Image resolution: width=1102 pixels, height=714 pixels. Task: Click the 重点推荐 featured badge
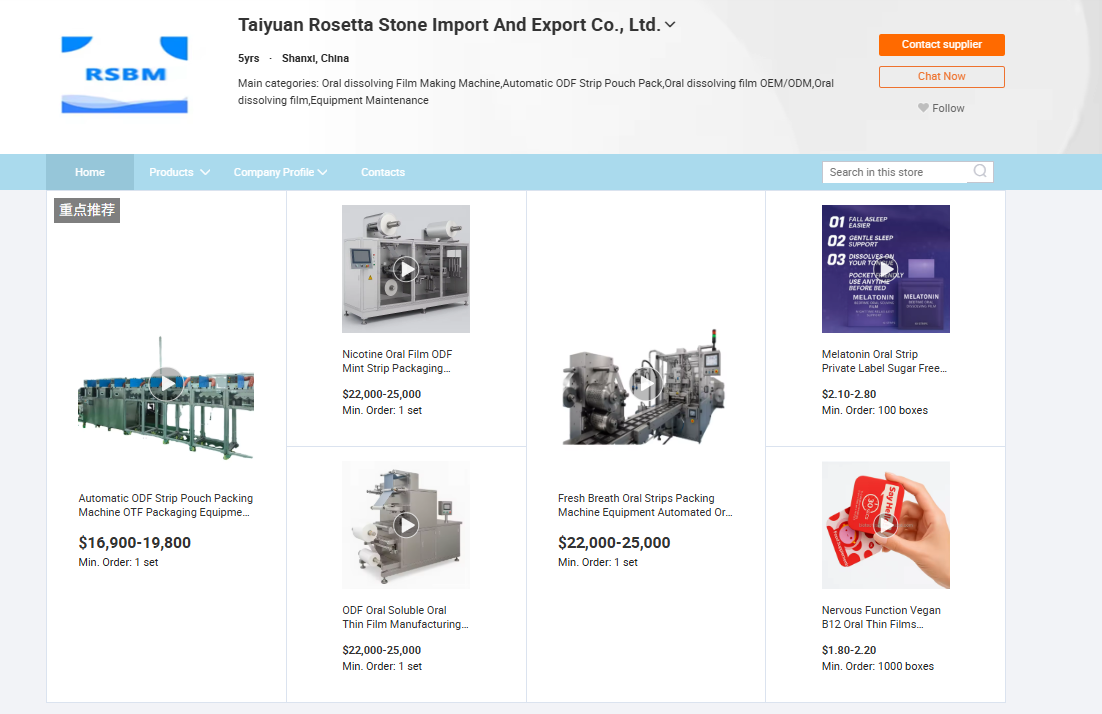pos(87,210)
